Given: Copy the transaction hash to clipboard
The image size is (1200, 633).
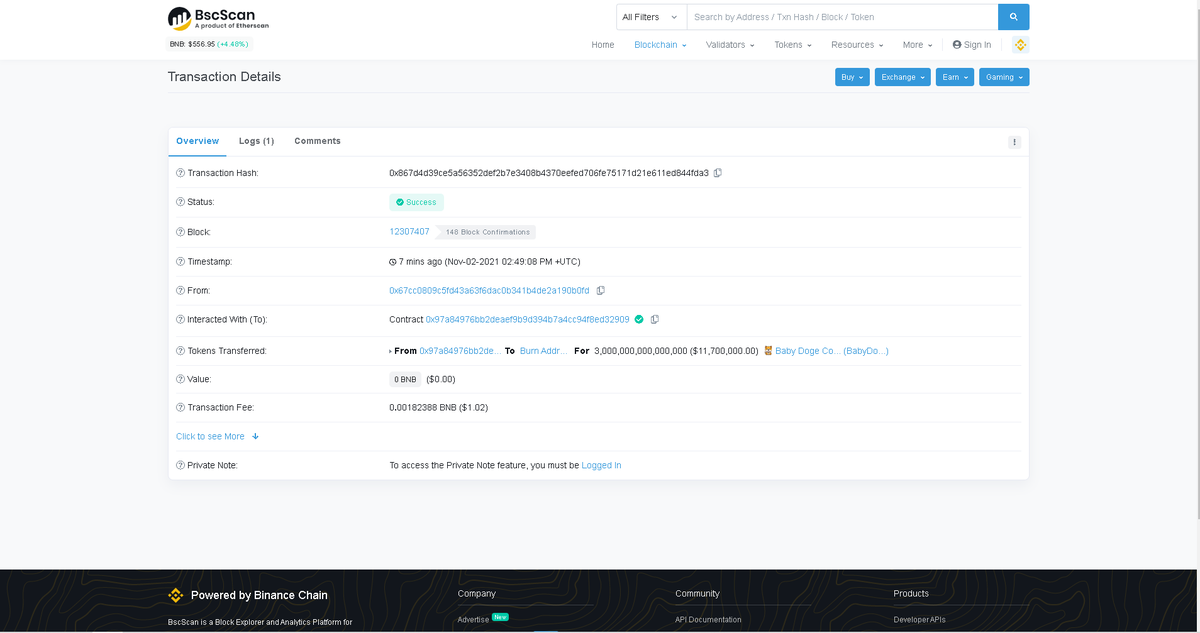Looking at the screenshot, I should coord(718,173).
